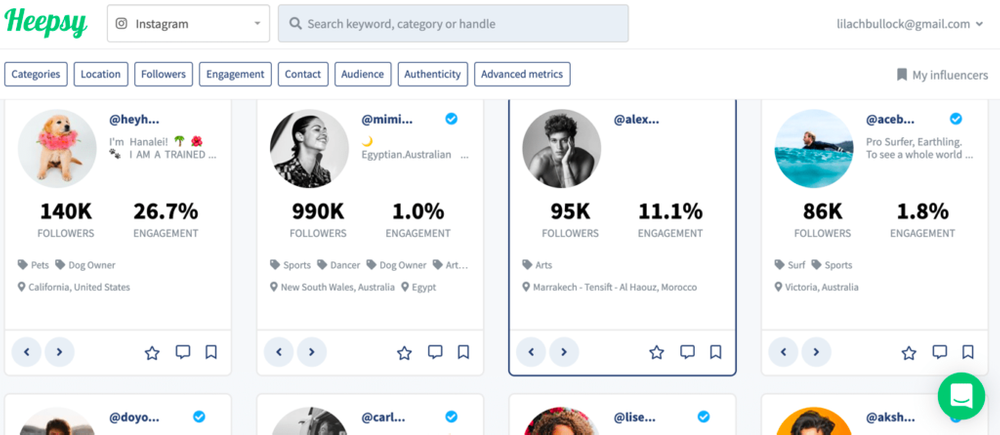Viewport: 1000px width, 435px height.
Task: Bookmark the @aceb influencer
Action: pos(968,352)
